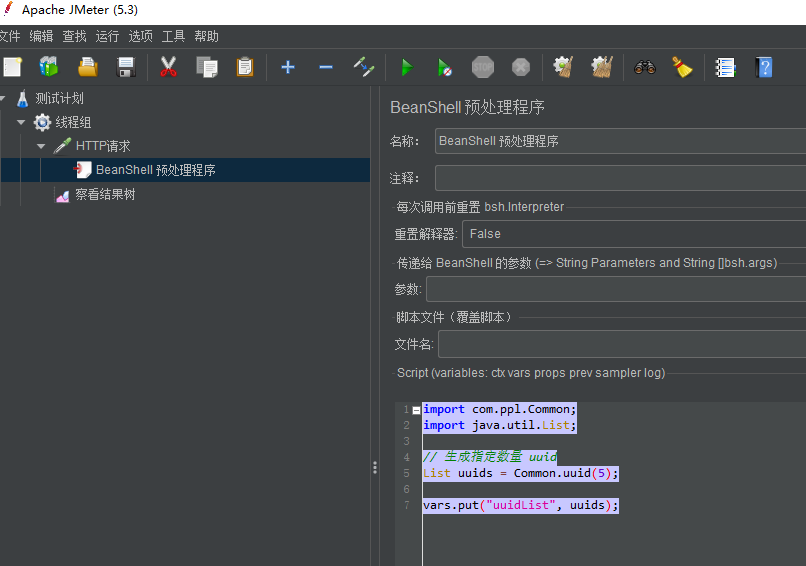Open the 查找 menu
This screenshot has height=566, width=806.
point(74,36)
